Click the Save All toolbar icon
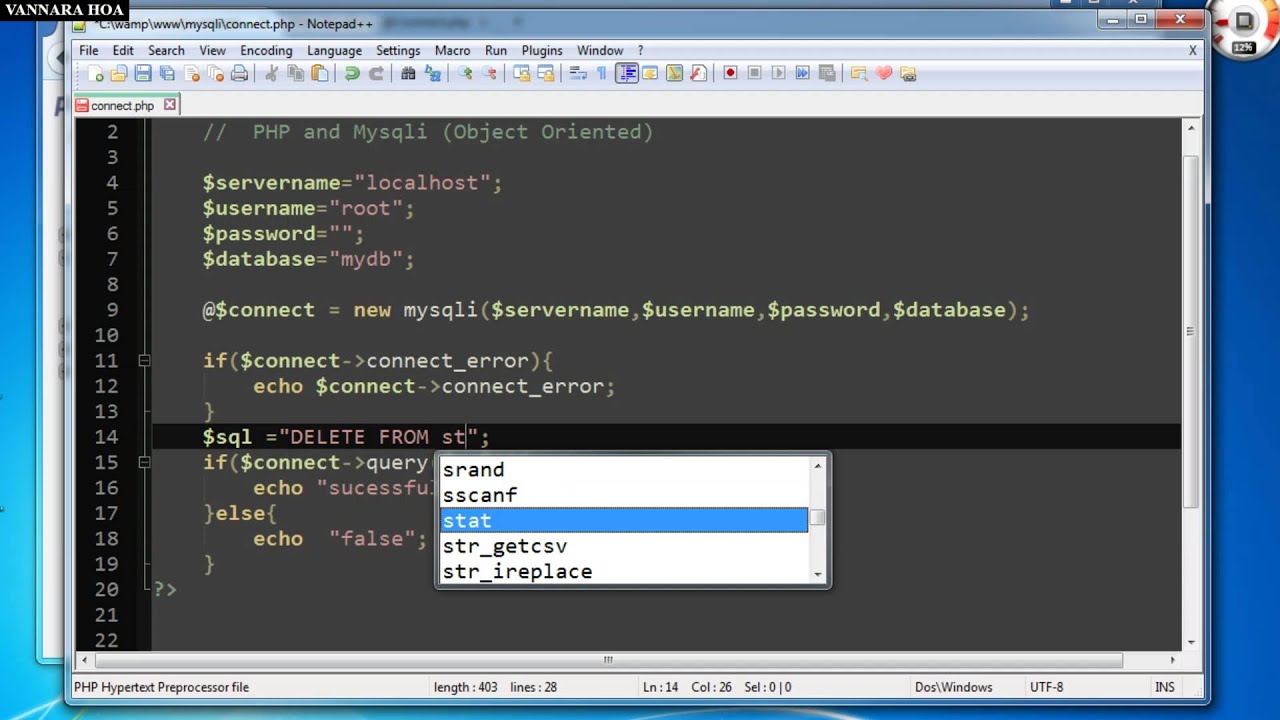Image resolution: width=1280 pixels, height=720 pixels. pyautogui.click(x=167, y=73)
